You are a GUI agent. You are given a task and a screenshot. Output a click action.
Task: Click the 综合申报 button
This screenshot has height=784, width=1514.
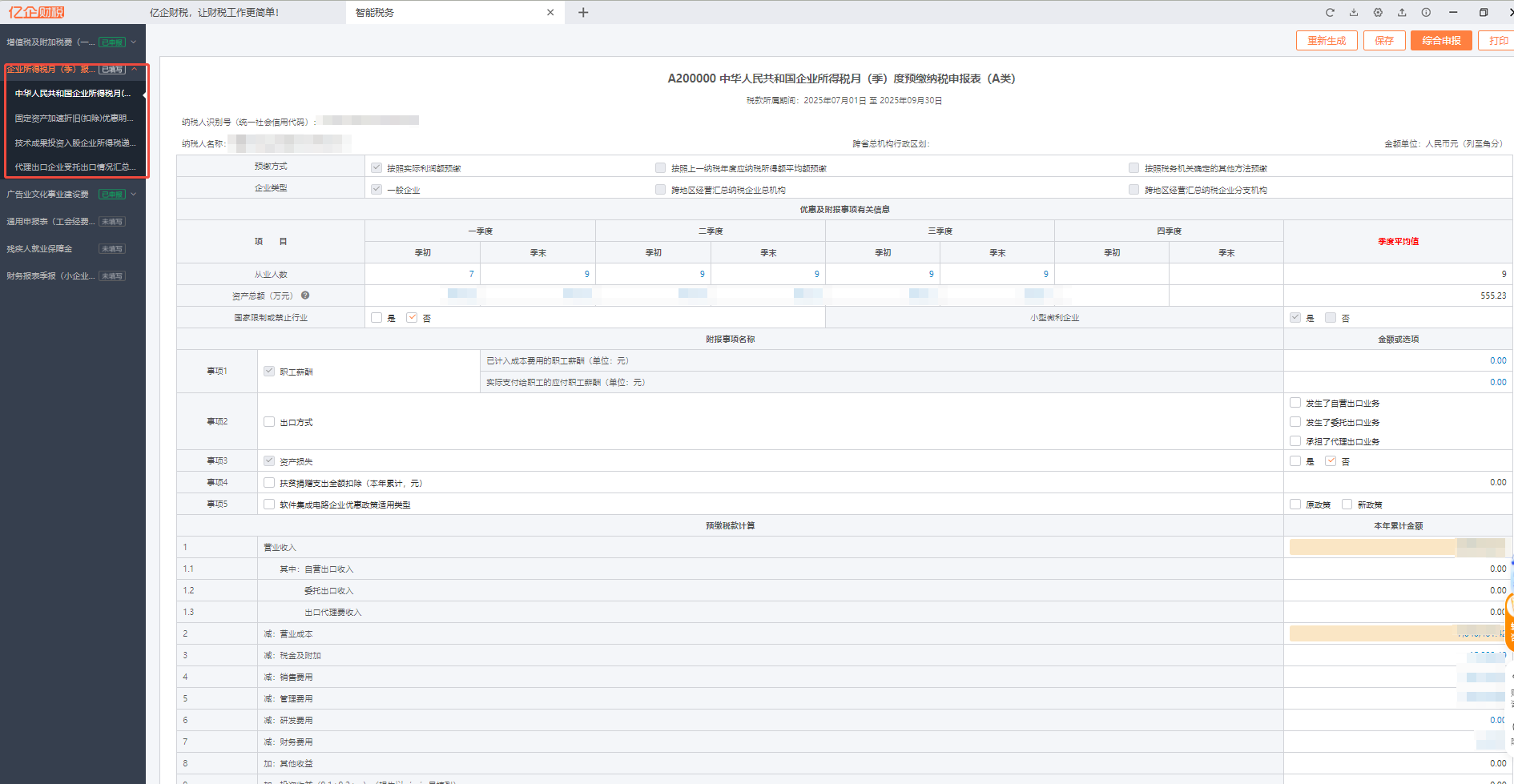[1441, 40]
